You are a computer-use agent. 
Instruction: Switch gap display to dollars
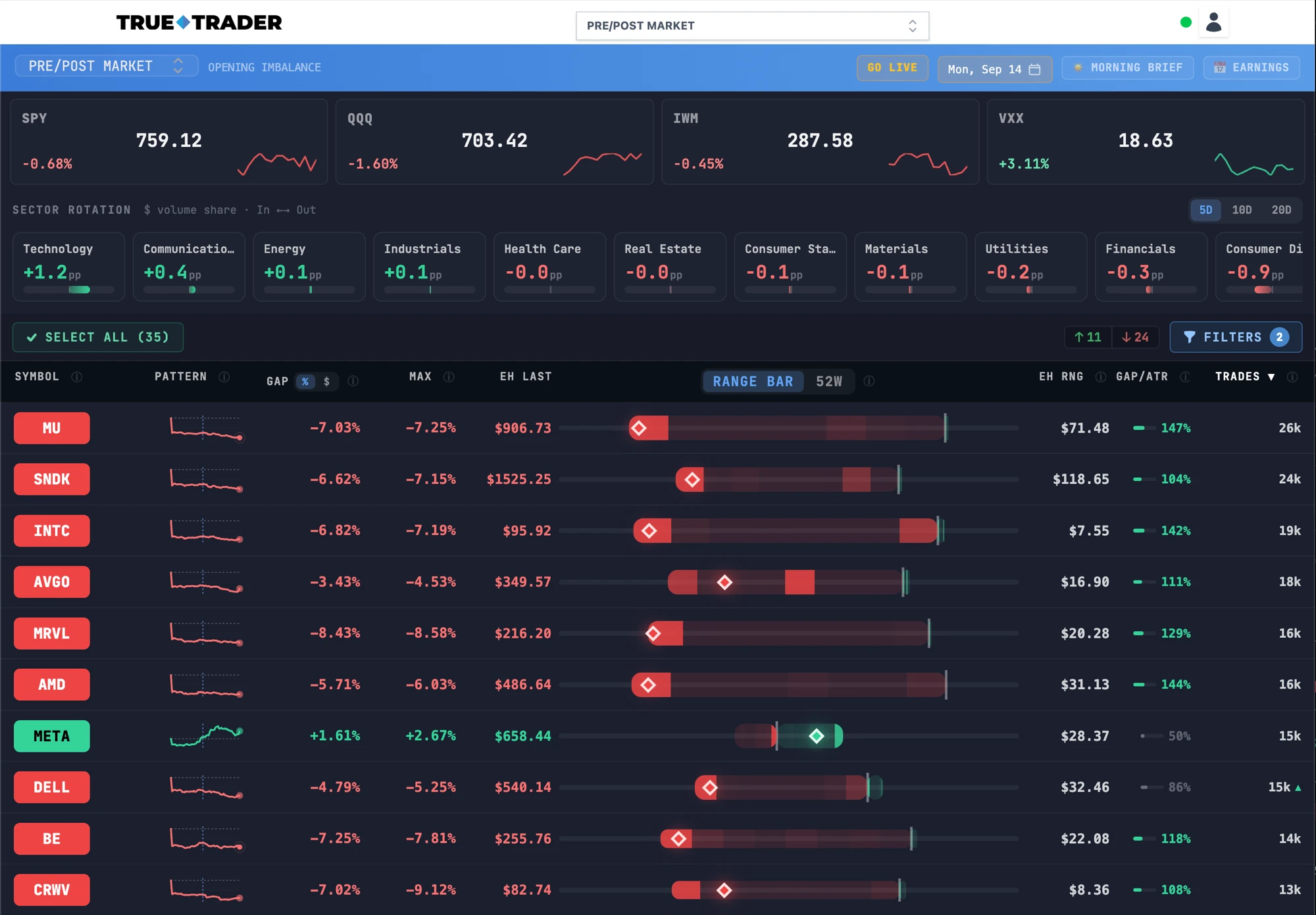point(326,381)
